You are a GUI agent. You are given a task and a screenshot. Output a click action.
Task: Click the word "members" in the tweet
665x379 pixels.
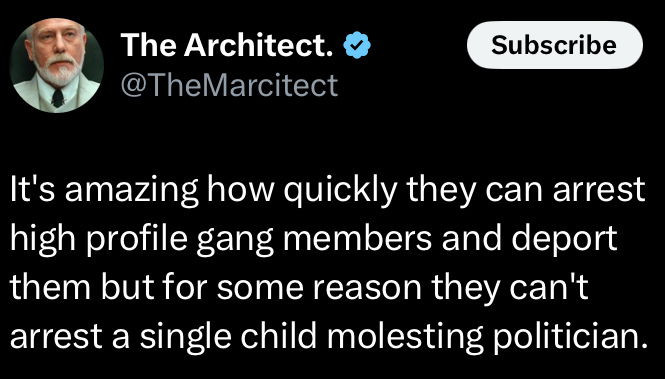coord(357,240)
